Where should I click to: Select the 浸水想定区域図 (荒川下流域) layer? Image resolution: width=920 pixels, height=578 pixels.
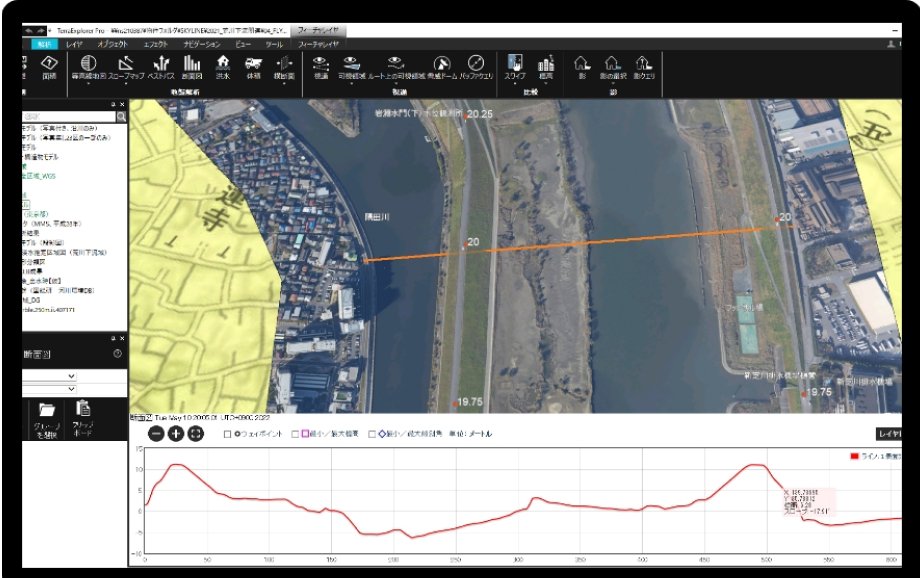[x=65, y=252]
